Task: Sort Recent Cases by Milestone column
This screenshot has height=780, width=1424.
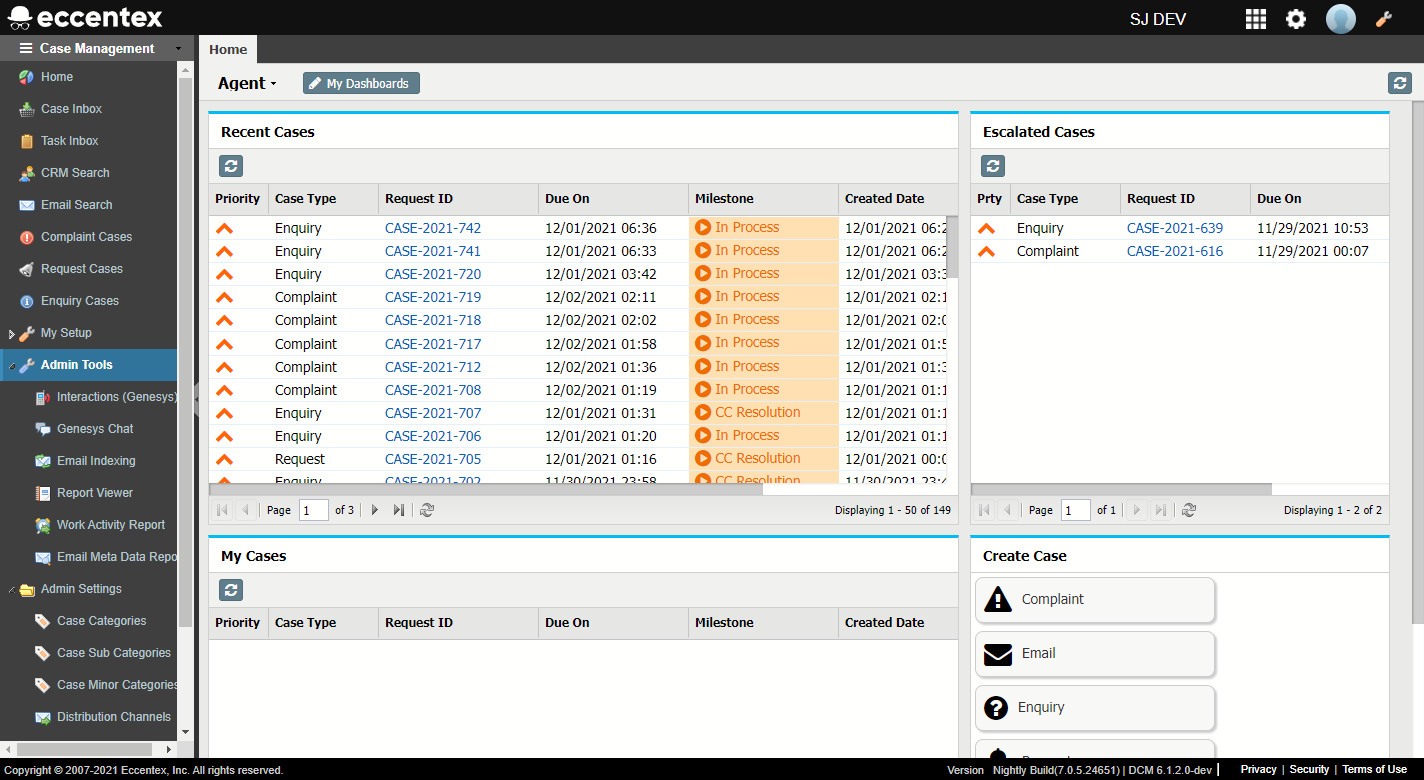Action: click(763, 199)
